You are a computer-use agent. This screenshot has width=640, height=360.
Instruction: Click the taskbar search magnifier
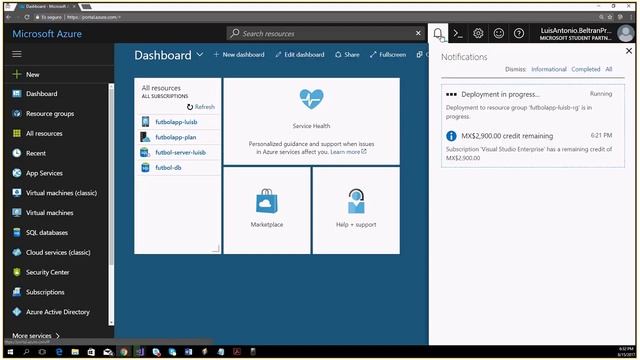[x=27, y=352]
